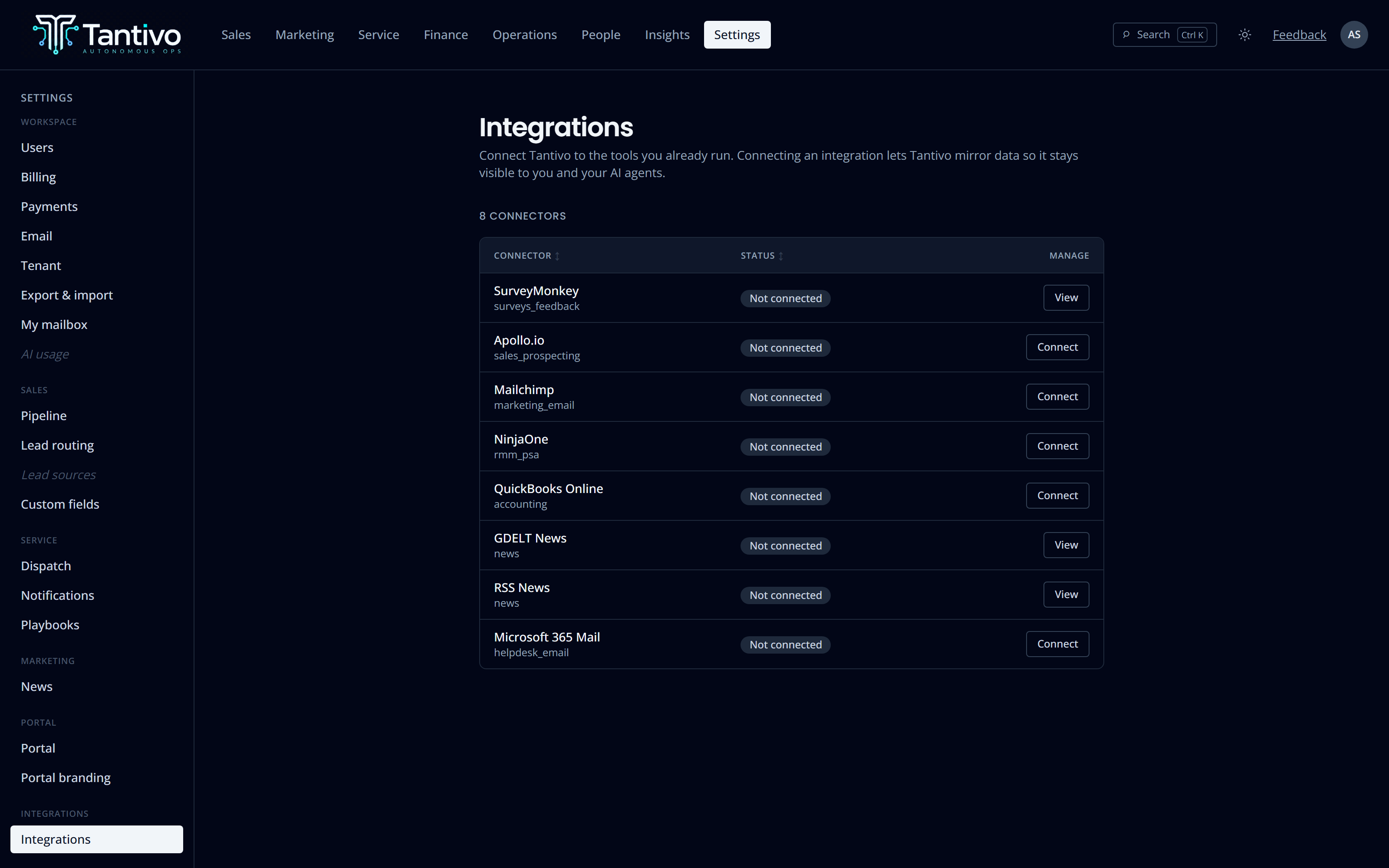Select Email in the sidebar

[x=96, y=236]
